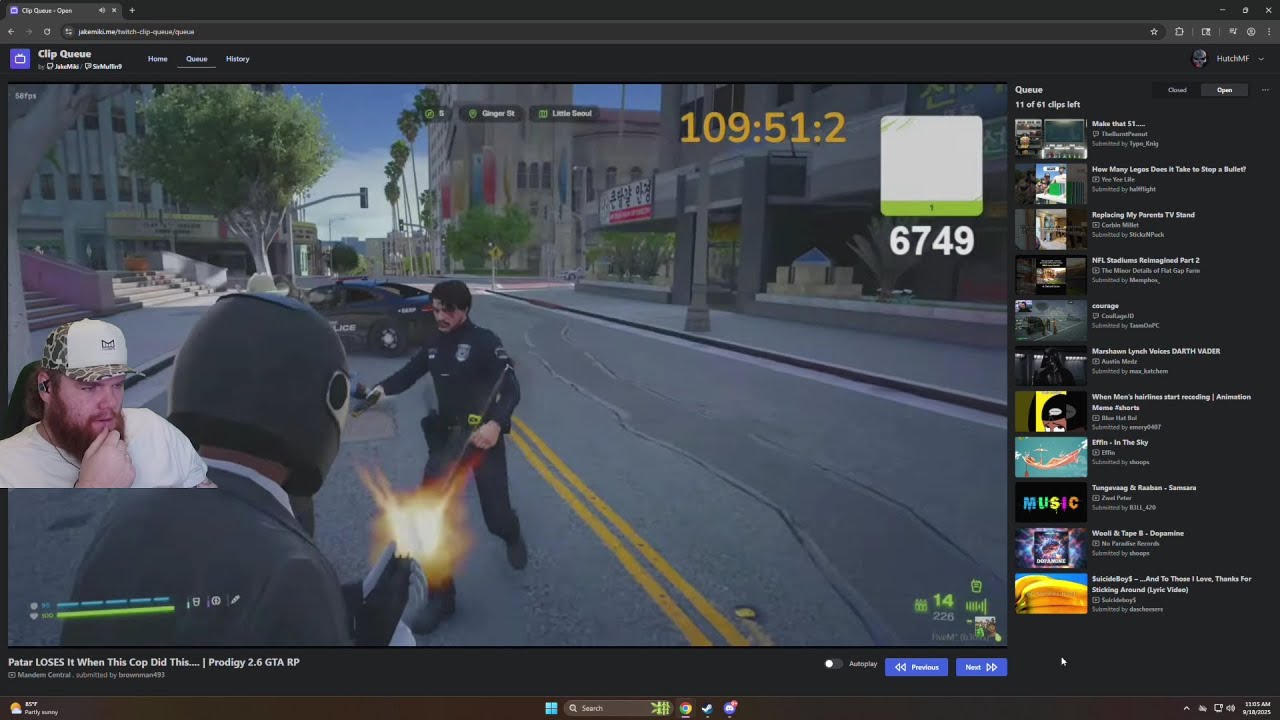Click the current clip's title text
Image resolution: width=1280 pixels, height=720 pixels.
(x=154, y=662)
